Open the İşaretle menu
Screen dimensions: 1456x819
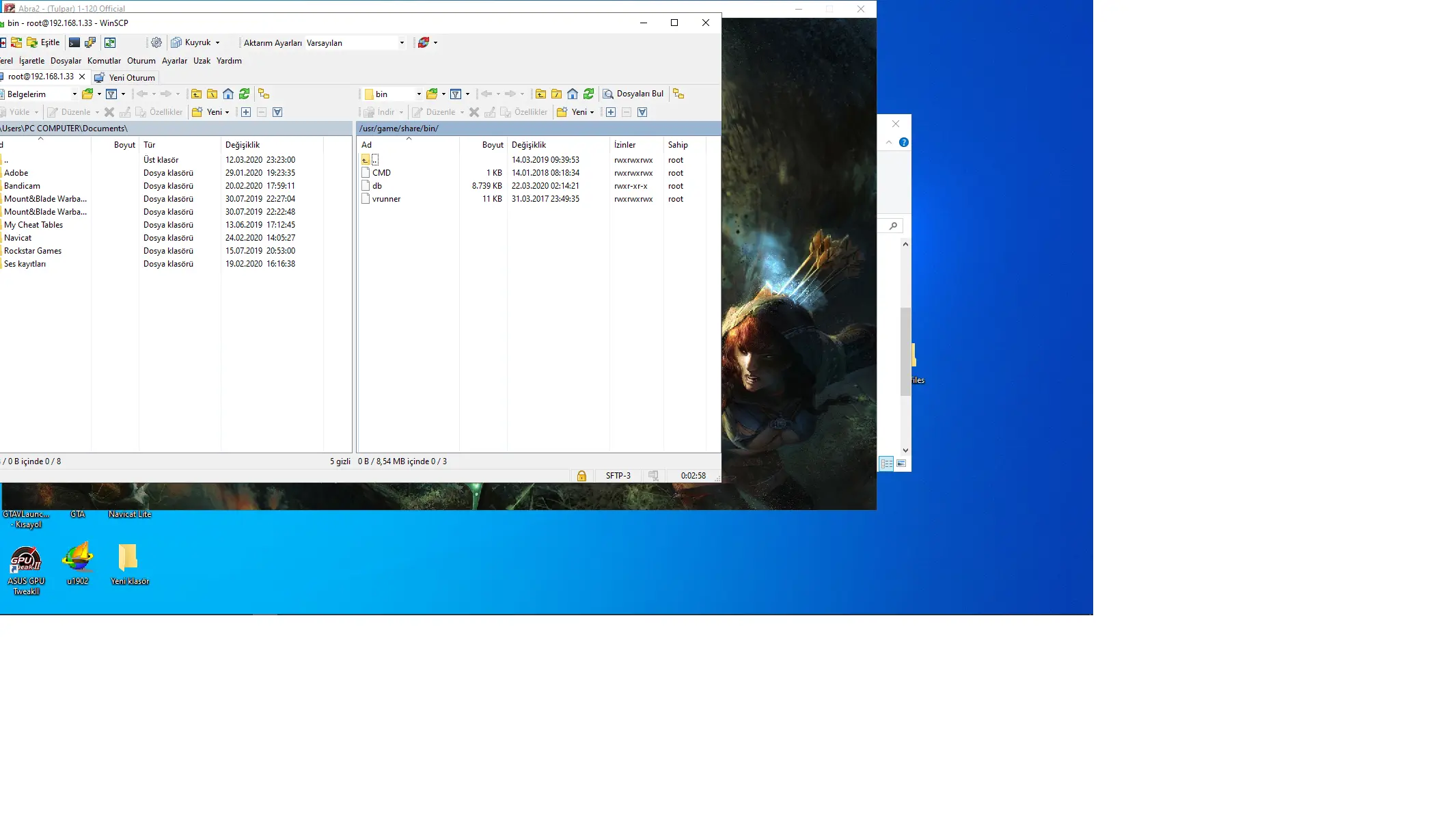click(31, 61)
